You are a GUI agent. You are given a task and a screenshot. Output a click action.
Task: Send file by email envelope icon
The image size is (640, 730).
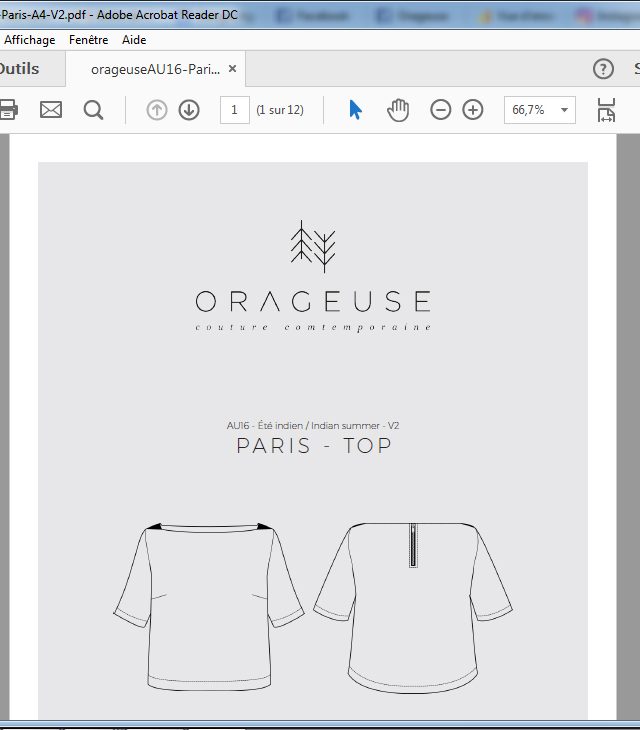[51, 110]
